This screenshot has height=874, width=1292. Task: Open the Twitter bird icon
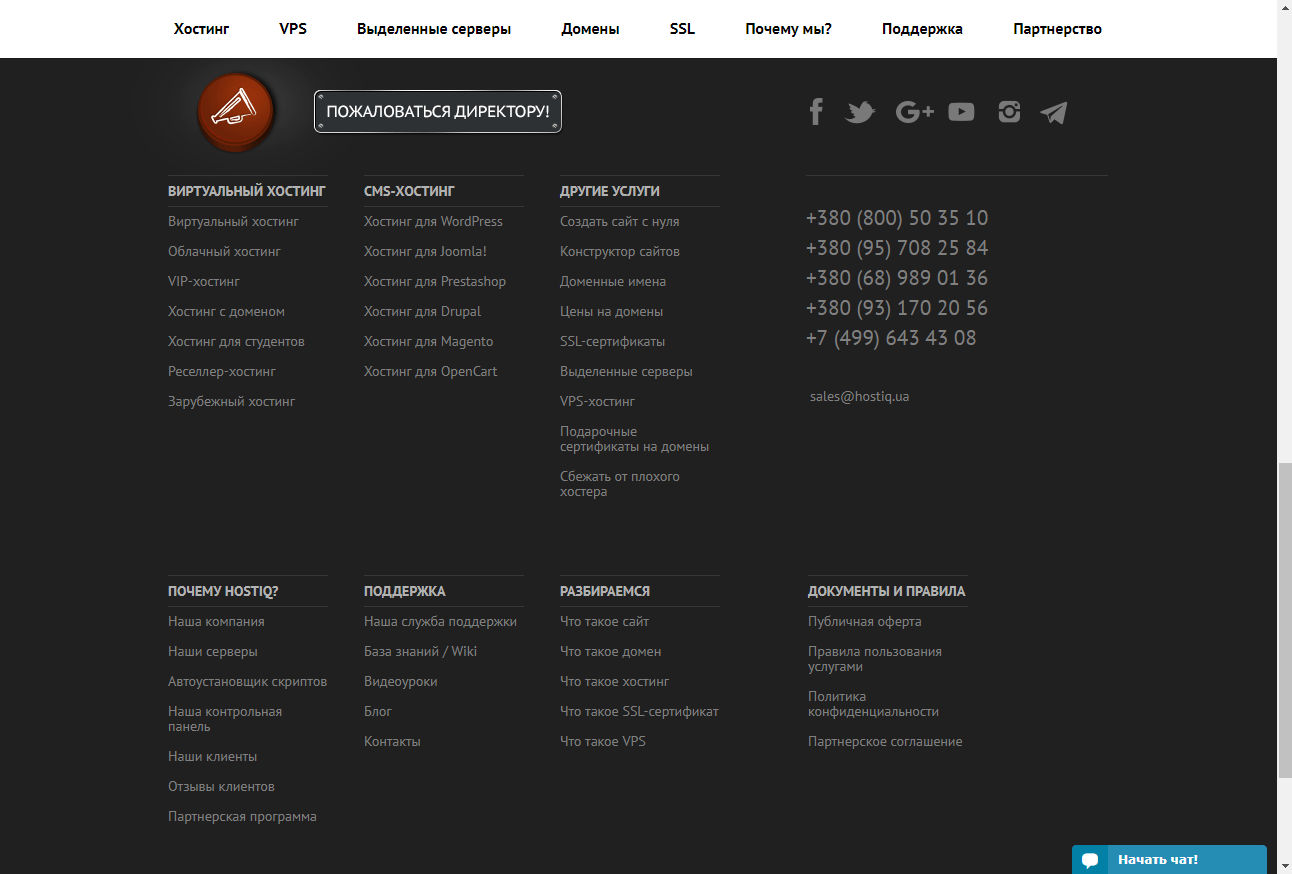(x=860, y=112)
